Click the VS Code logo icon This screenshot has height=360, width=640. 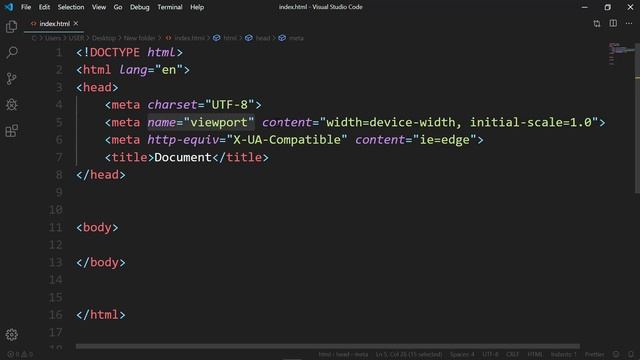tap(9, 7)
